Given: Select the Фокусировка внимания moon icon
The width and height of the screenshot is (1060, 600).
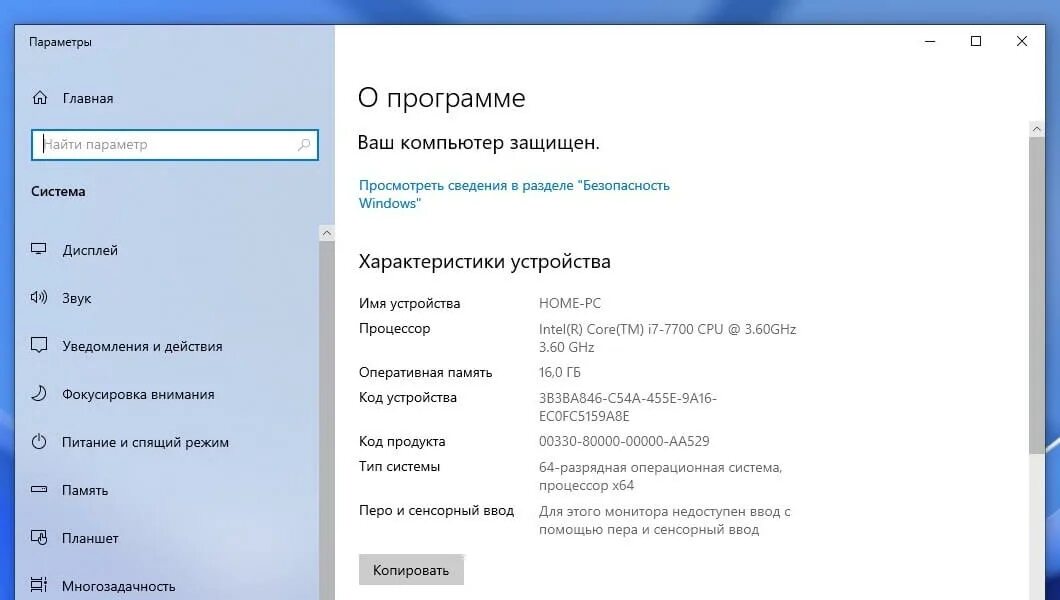Looking at the screenshot, I should tap(39, 393).
